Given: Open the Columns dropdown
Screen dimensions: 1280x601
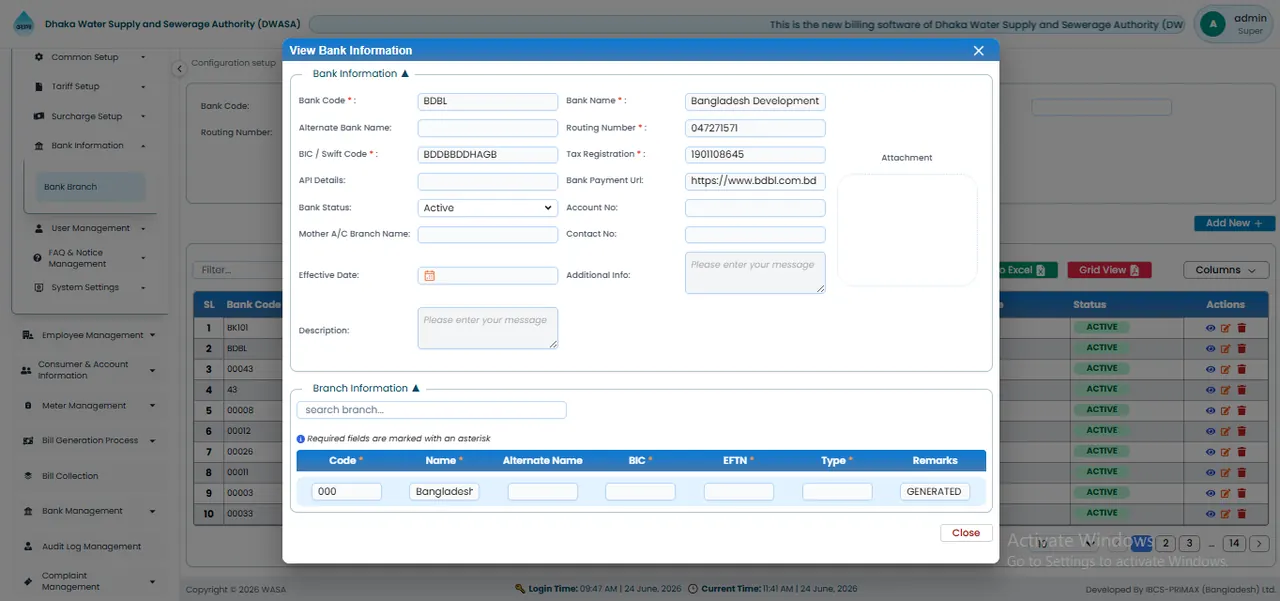Looking at the screenshot, I should (1226, 270).
